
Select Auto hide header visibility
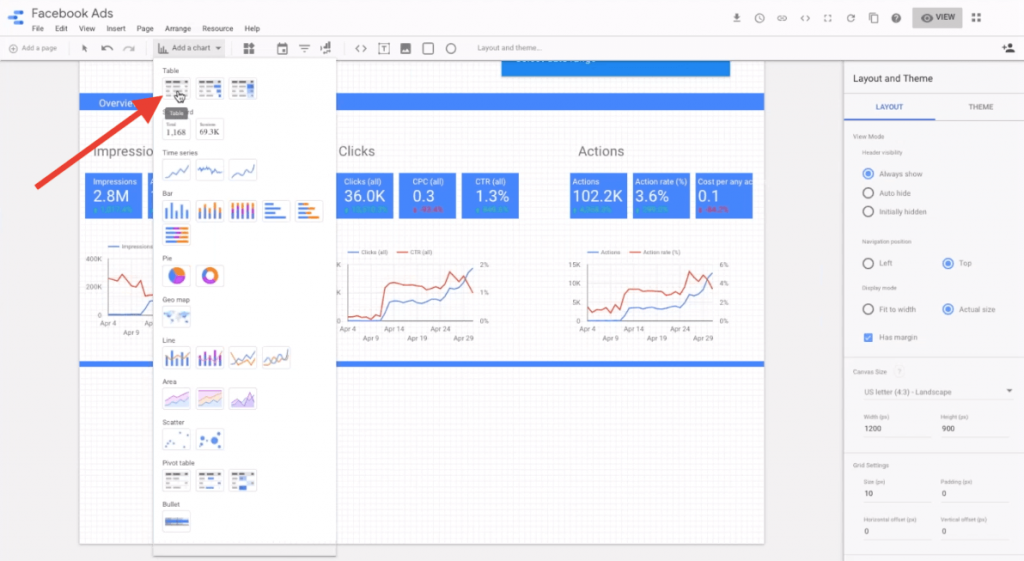868,193
